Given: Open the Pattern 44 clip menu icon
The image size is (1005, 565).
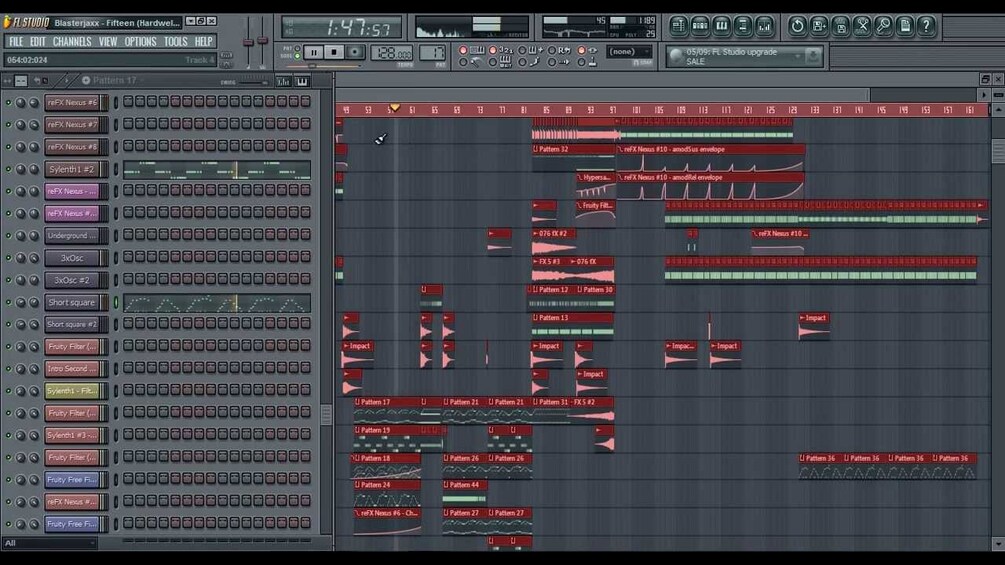Looking at the screenshot, I should pyautogui.click(x=447, y=485).
